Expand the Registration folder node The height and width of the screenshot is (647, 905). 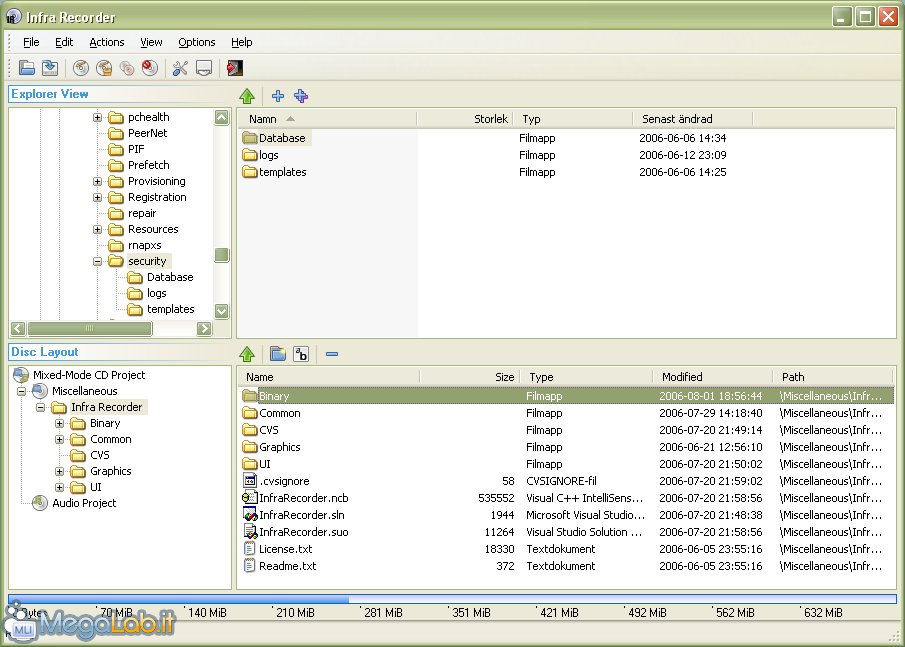(x=98, y=197)
